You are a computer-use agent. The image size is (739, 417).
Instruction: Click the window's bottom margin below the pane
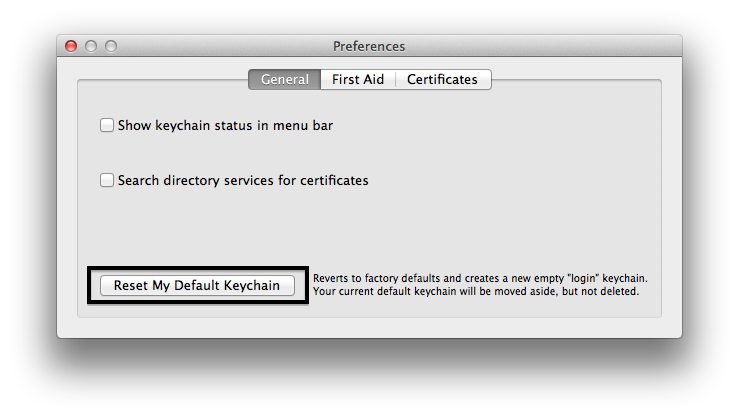(x=369, y=328)
